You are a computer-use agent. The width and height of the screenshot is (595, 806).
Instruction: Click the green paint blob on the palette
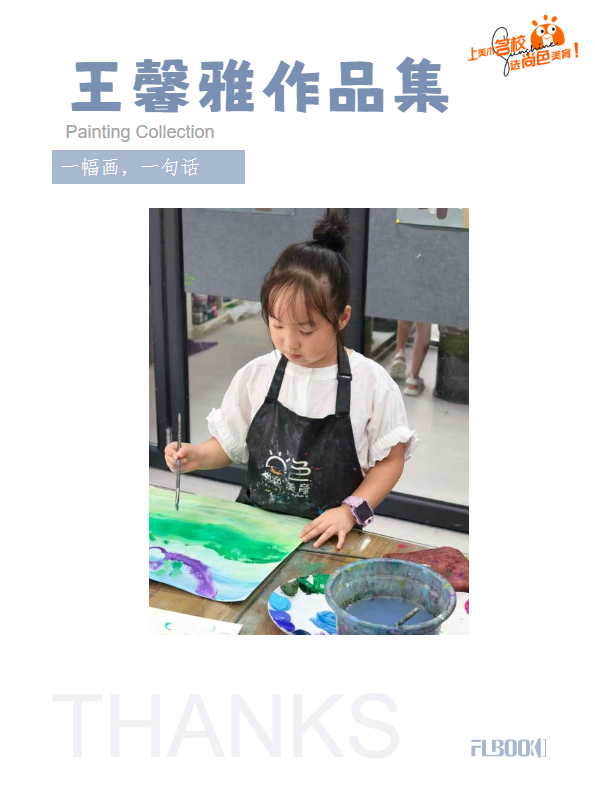point(306,585)
